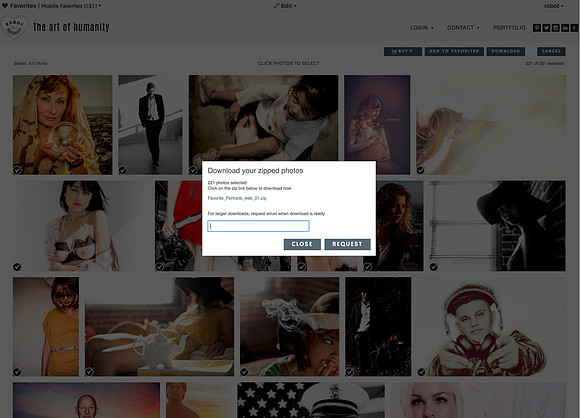Screen dimensions: 580x418
Task: Click the ADD TO FAVORITES button
Action: 454,51
